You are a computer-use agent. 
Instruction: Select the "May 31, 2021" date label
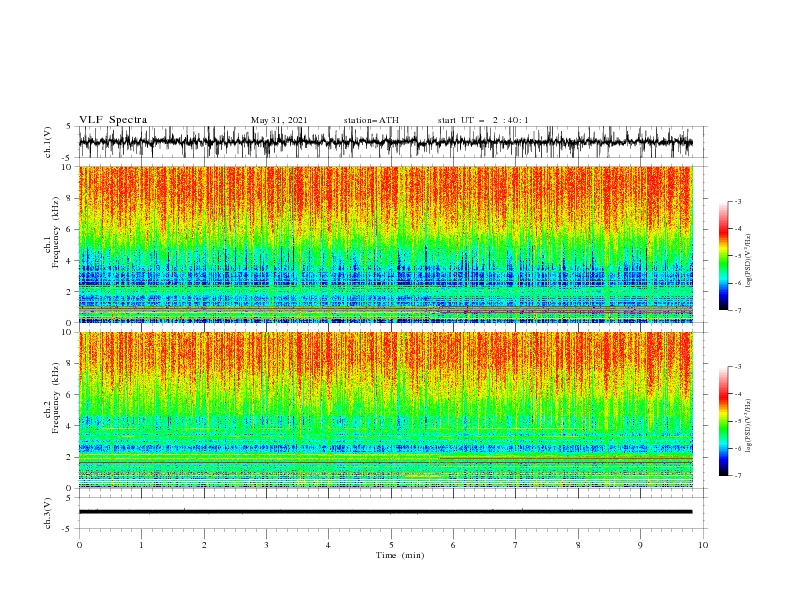point(279,120)
